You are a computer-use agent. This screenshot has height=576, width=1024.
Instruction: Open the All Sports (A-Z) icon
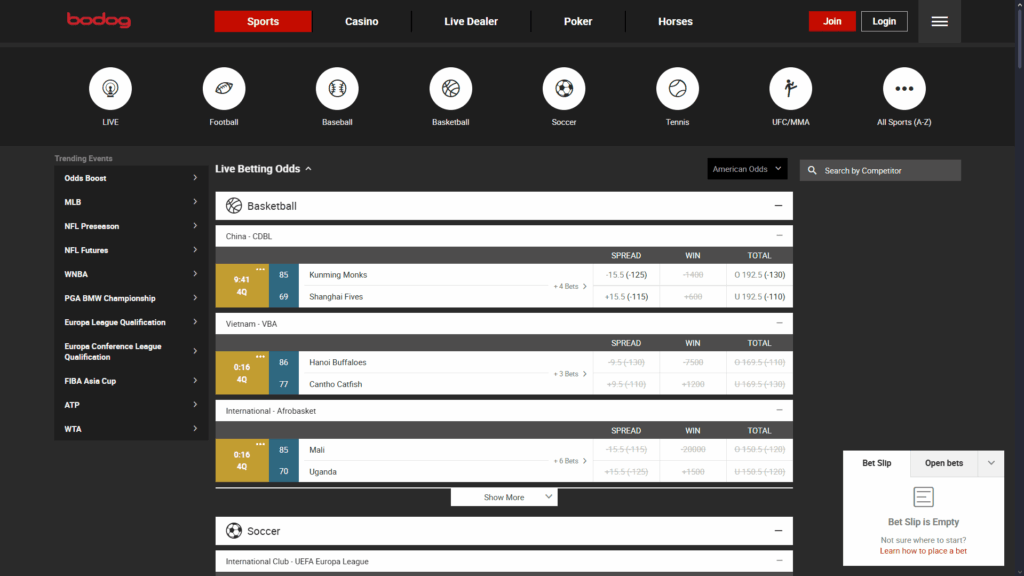click(x=903, y=88)
